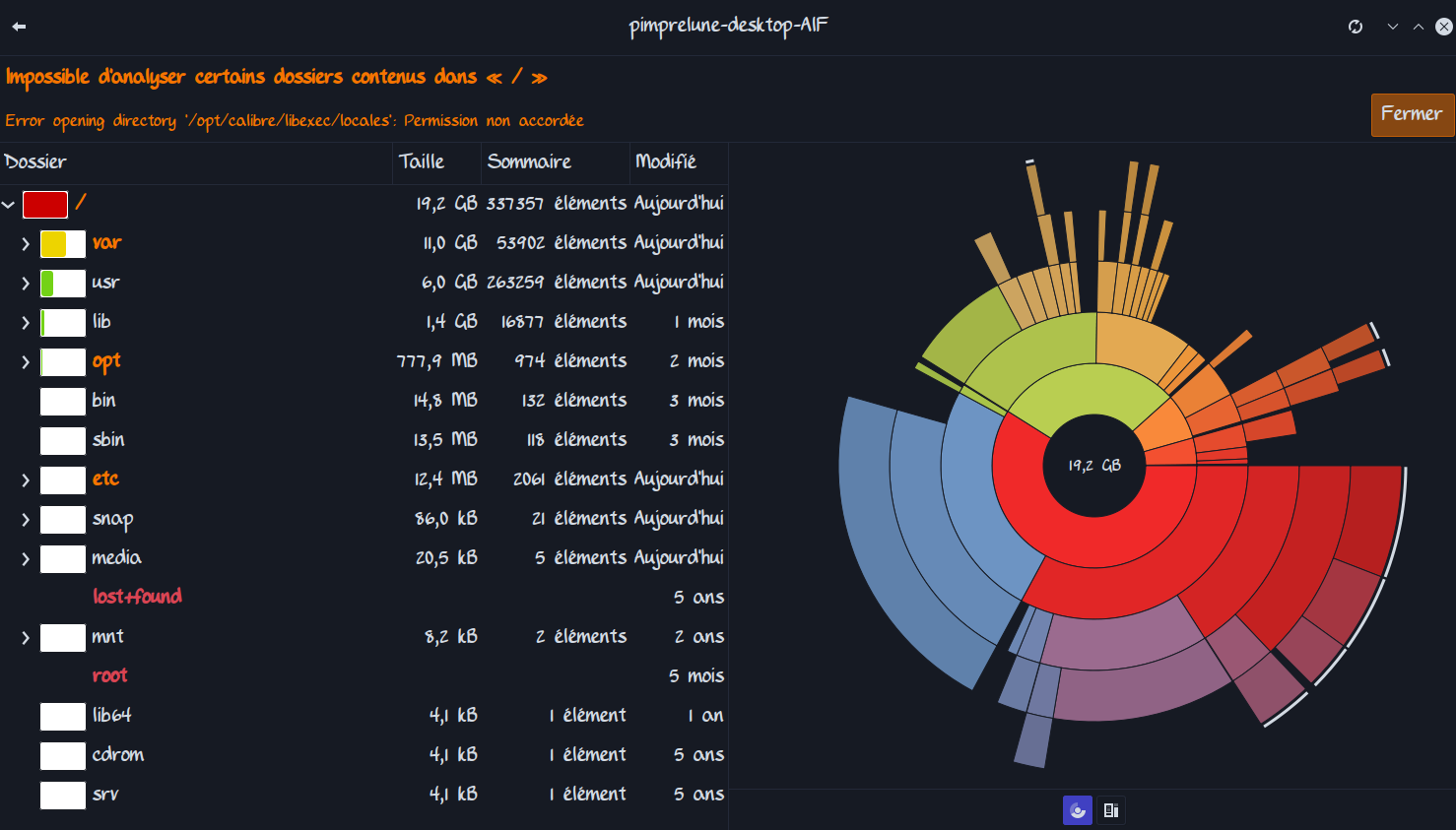This screenshot has width=1456, height=830.
Task: Click the window title pimprelune-desktop-AIF
Action: (x=729, y=26)
